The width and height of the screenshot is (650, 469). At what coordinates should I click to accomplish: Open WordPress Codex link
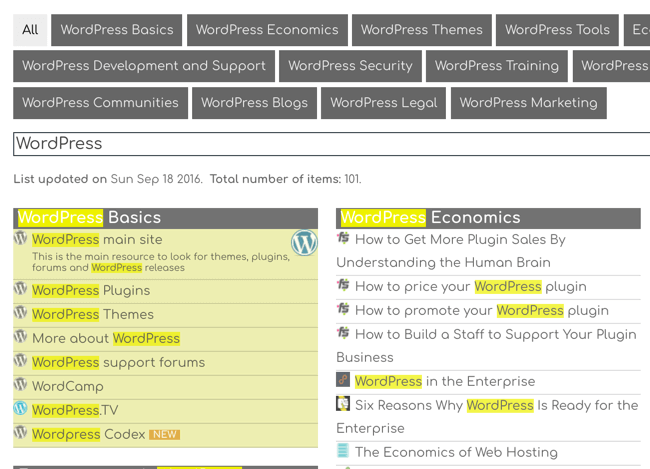click(x=89, y=434)
